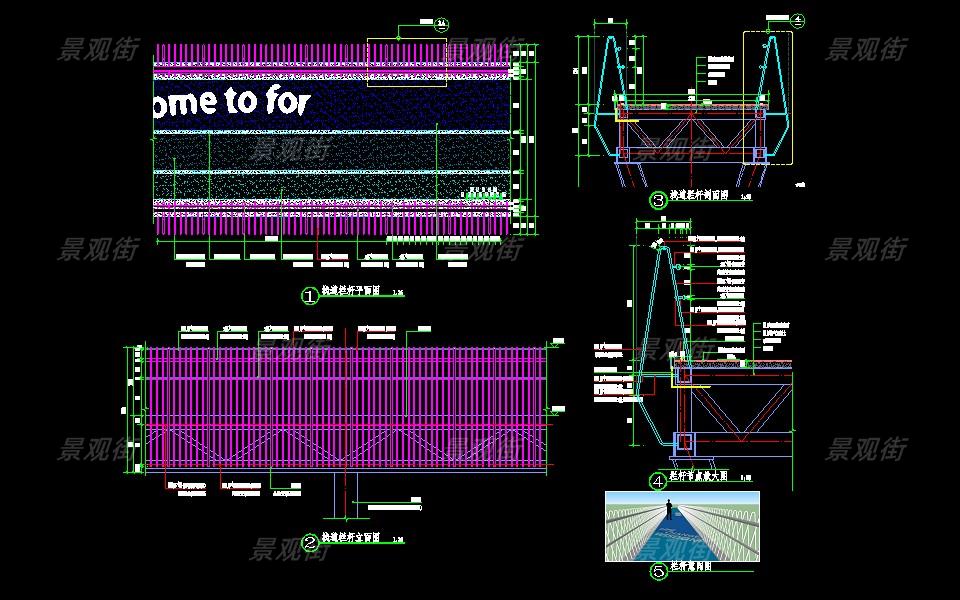Image resolution: width=960 pixels, height=600 pixels.
Task: Select the circled number 3 section marker
Action: pos(658,200)
